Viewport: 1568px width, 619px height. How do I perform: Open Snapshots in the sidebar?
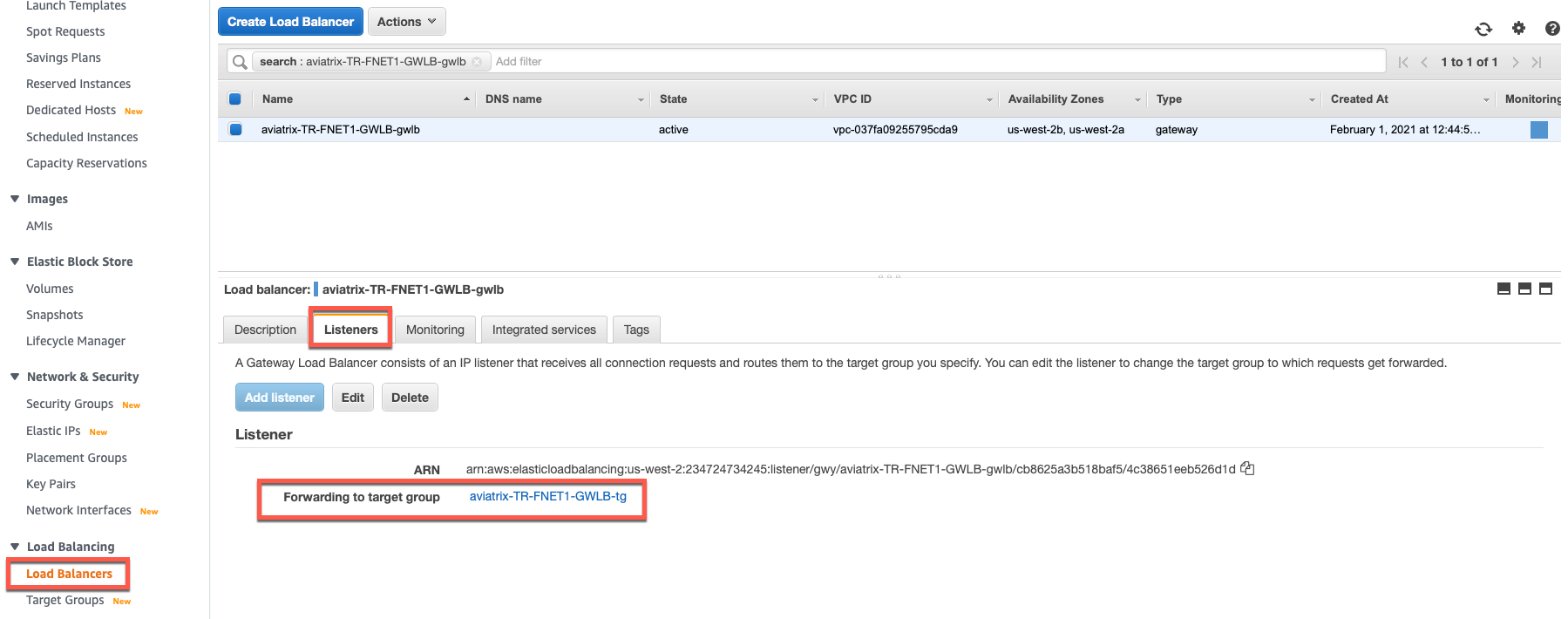(x=55, y=315)
